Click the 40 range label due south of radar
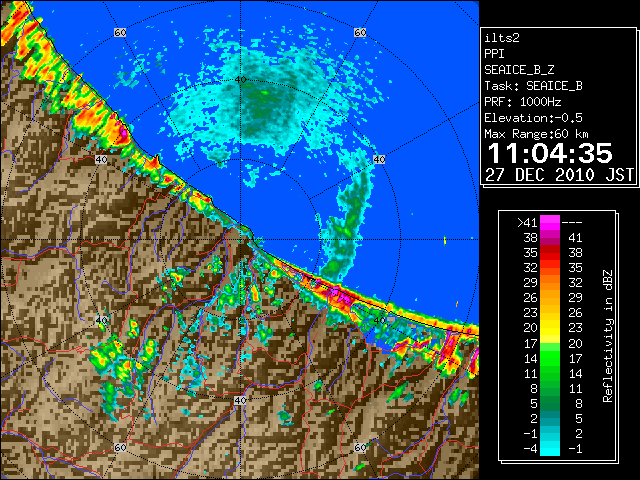This screenshot has width=640, height=480. coord(240,400)
